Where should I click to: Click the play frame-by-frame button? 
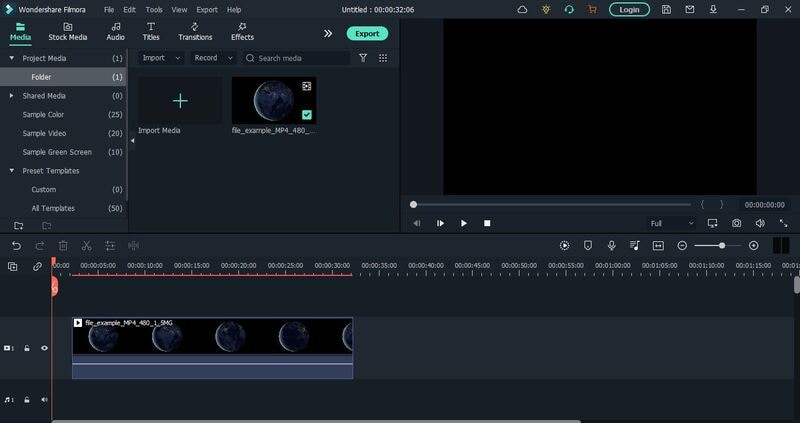pyautogui.click(x=440, y=223)
